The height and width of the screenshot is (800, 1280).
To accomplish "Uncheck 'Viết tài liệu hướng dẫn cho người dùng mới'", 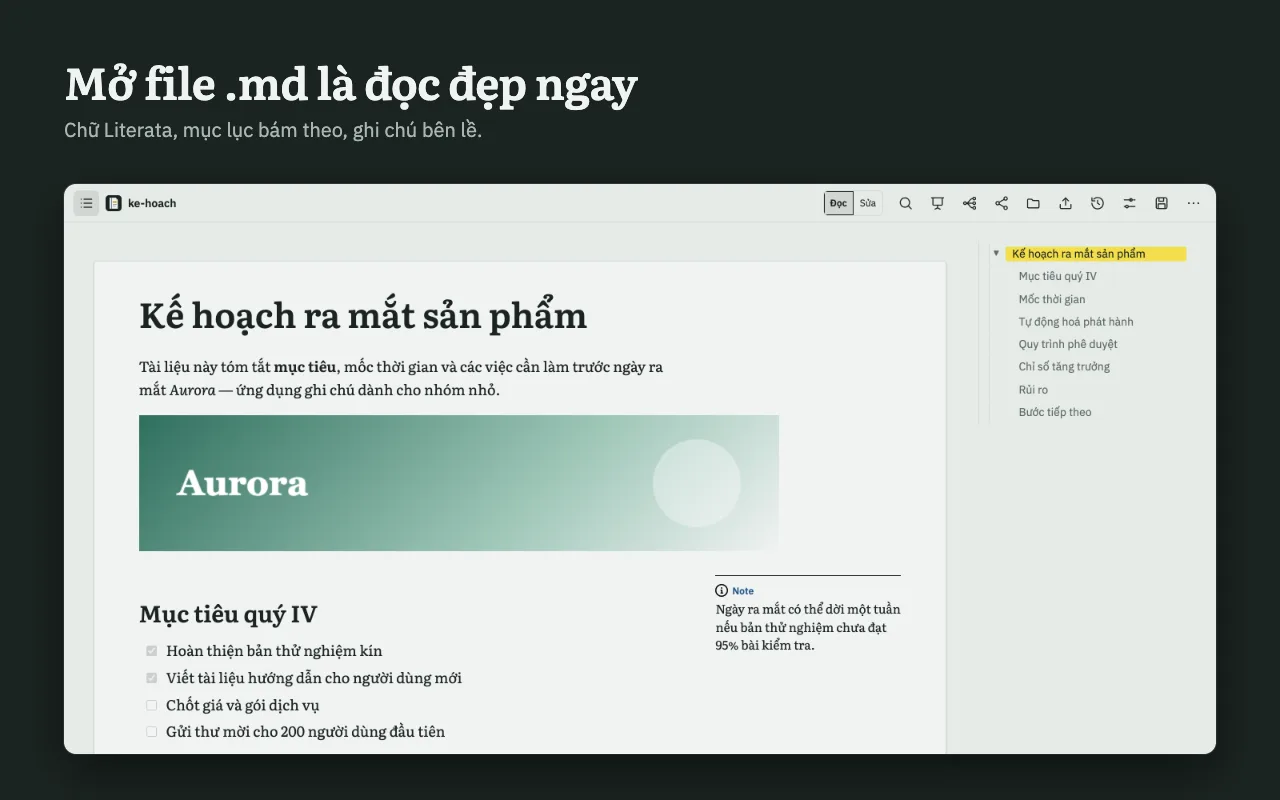I will click(x=152, y=678).
